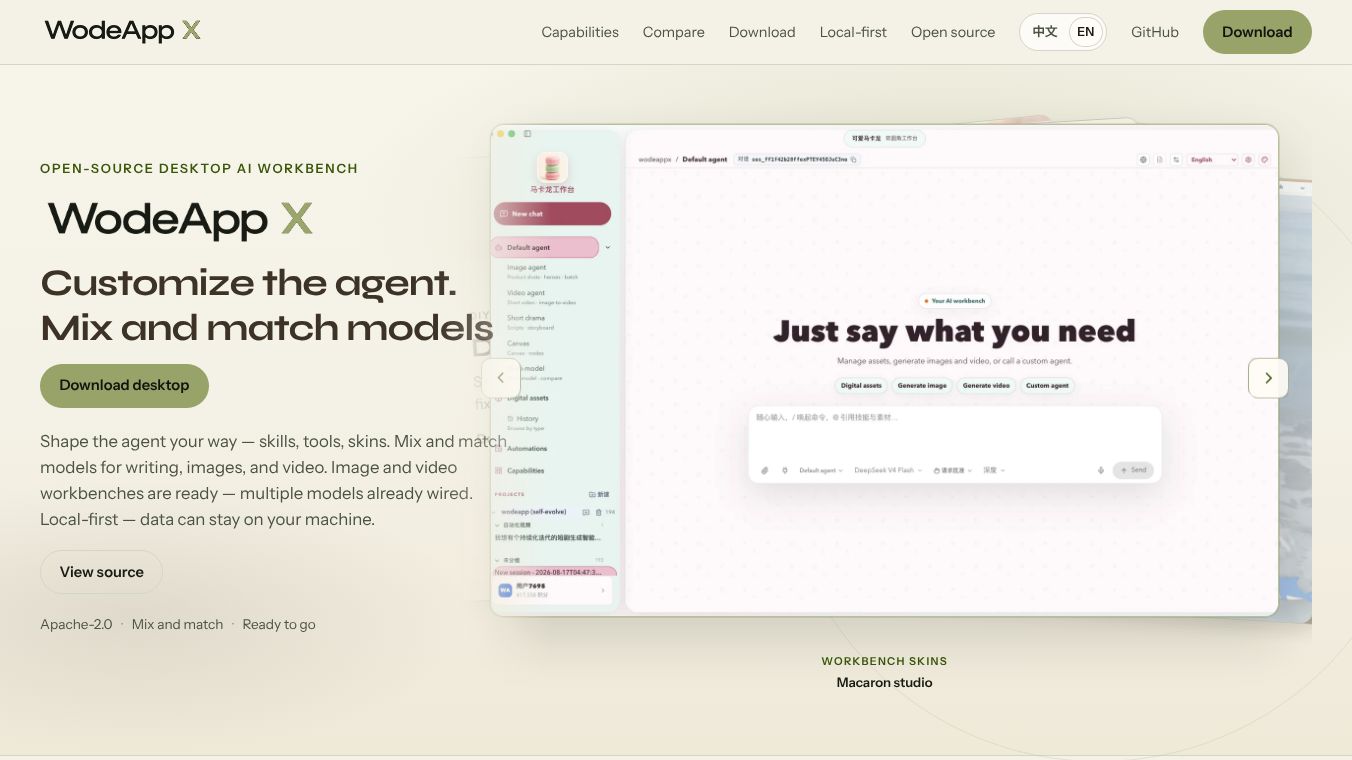Screen dimensions: 1352x760
Task: Collapse the agent list chevron beside Default agent
Action: pos(607,247)
